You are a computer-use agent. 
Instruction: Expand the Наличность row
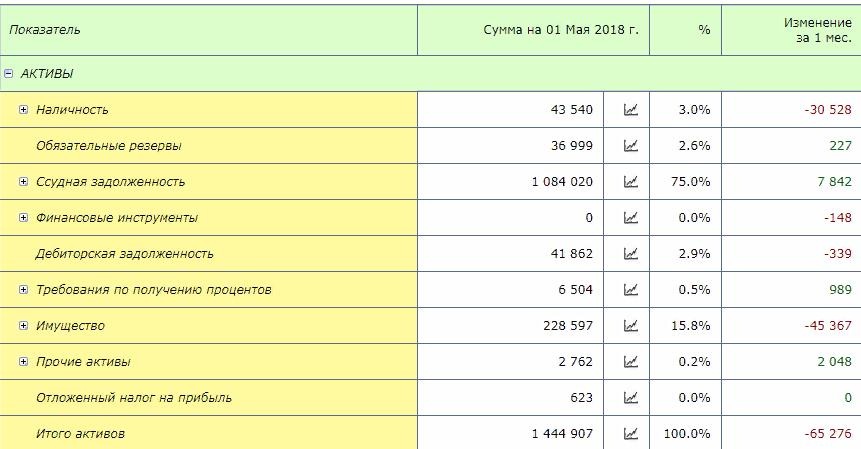click(23, 109)
